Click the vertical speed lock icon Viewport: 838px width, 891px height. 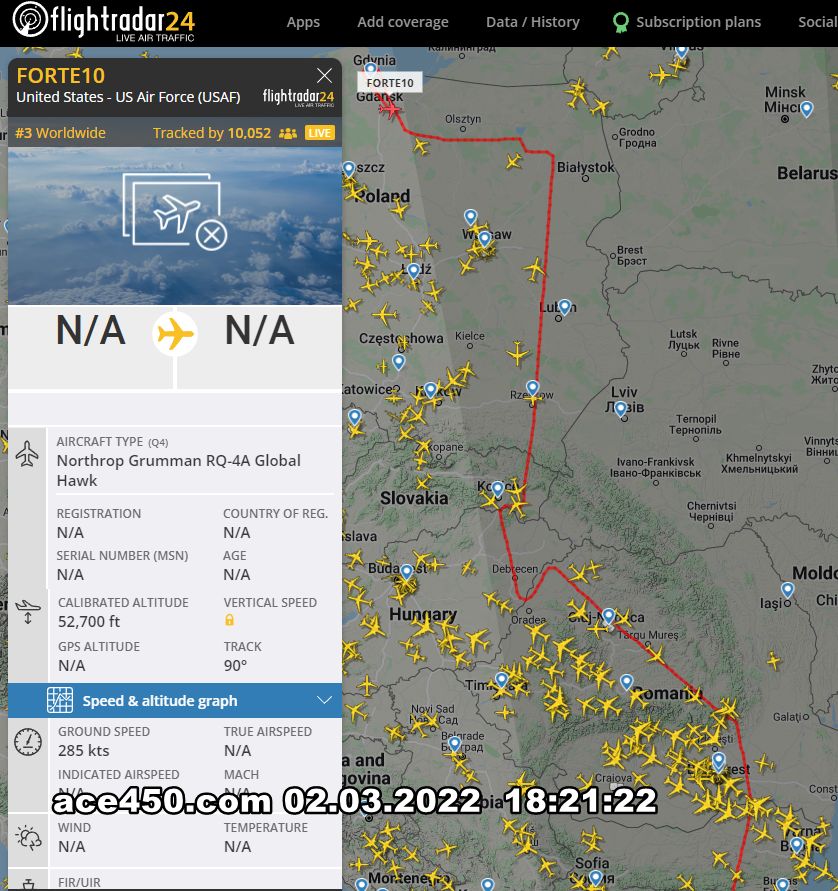(x=230, y=620)
